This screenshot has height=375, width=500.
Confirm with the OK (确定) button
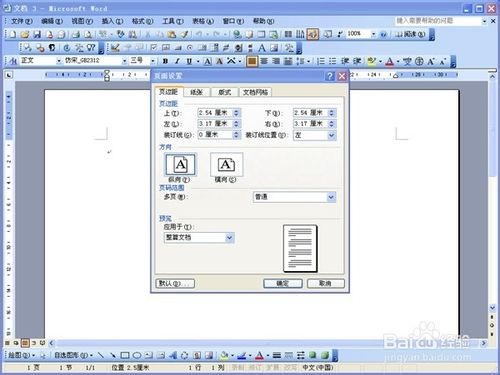coord(283,283)
